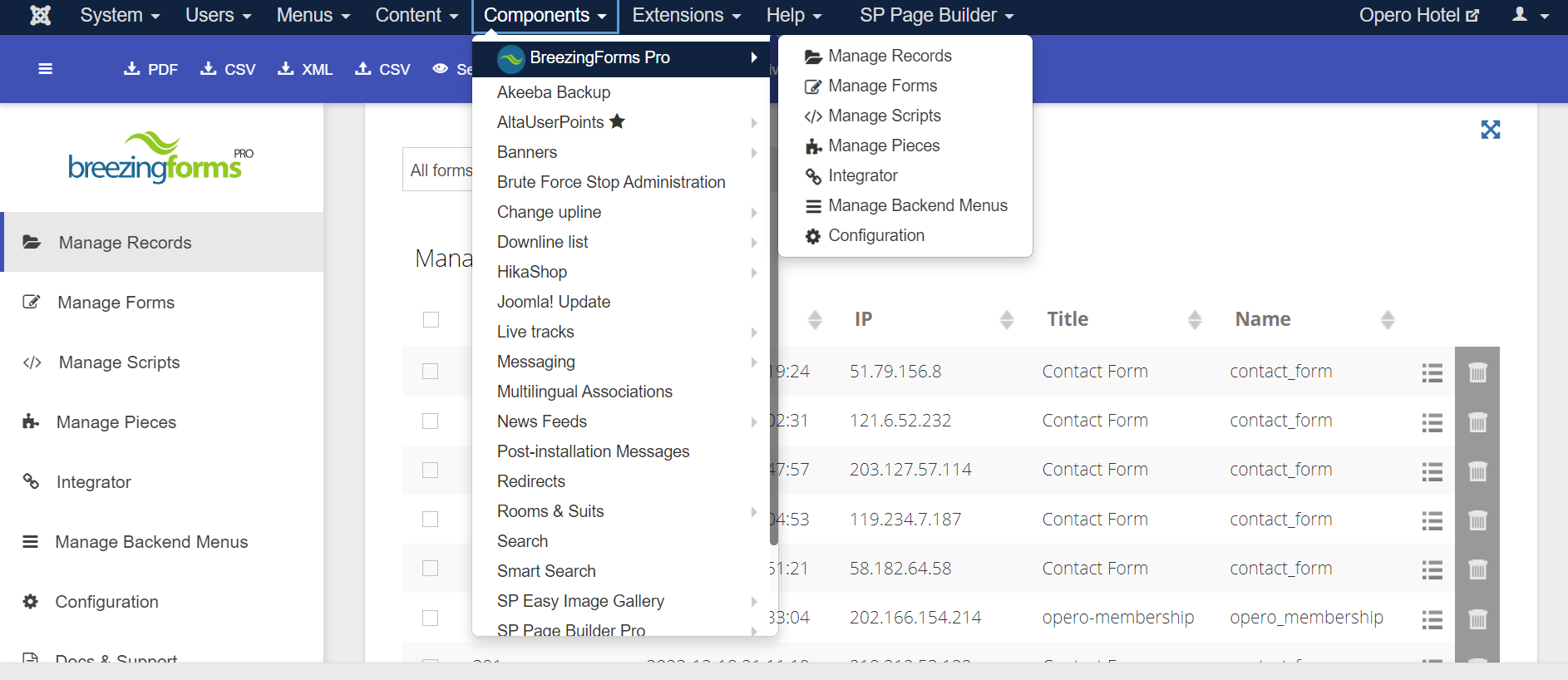Check the row checkbox for 58.182.64.58
The width and height of the screenshot is (1568, 680).
(x=430, y=568)
